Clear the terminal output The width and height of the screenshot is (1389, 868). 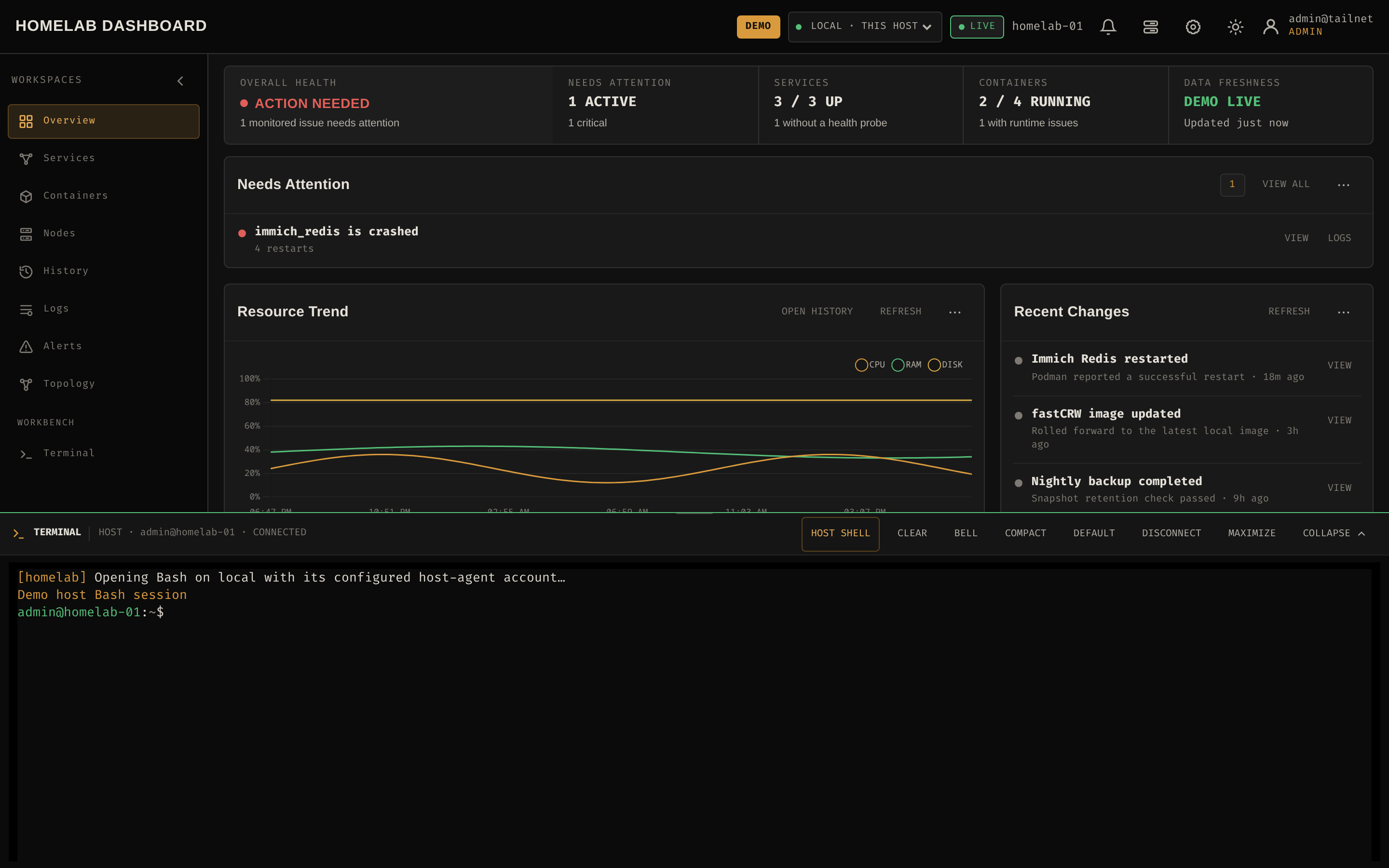coord(912,534)
